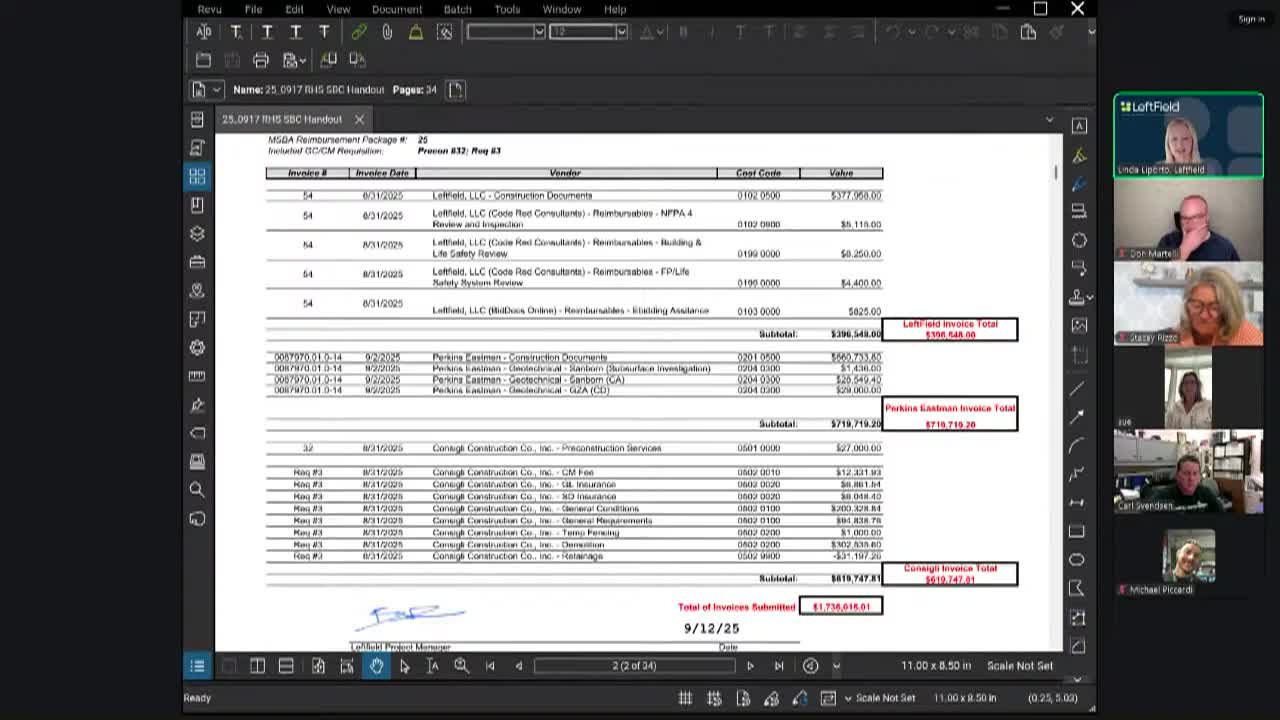Jump to the last page
This screenshot has width=1280, height=720.
(x=779, y=666)
